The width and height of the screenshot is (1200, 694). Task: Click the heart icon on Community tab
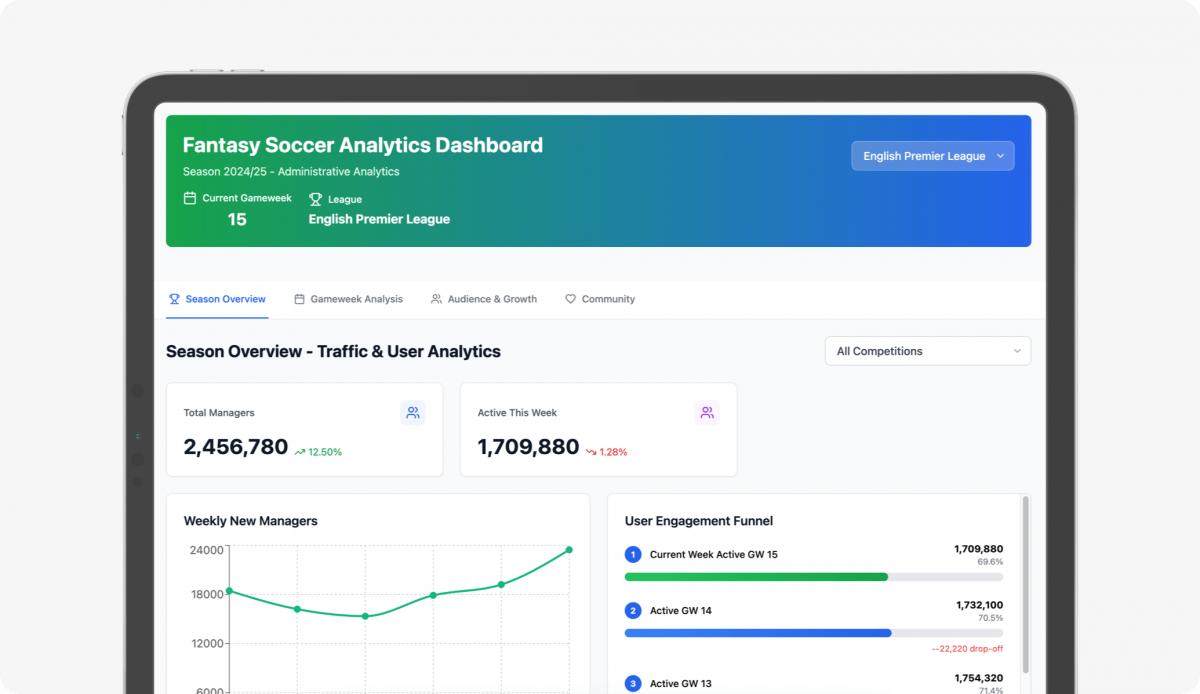point(571,299)
